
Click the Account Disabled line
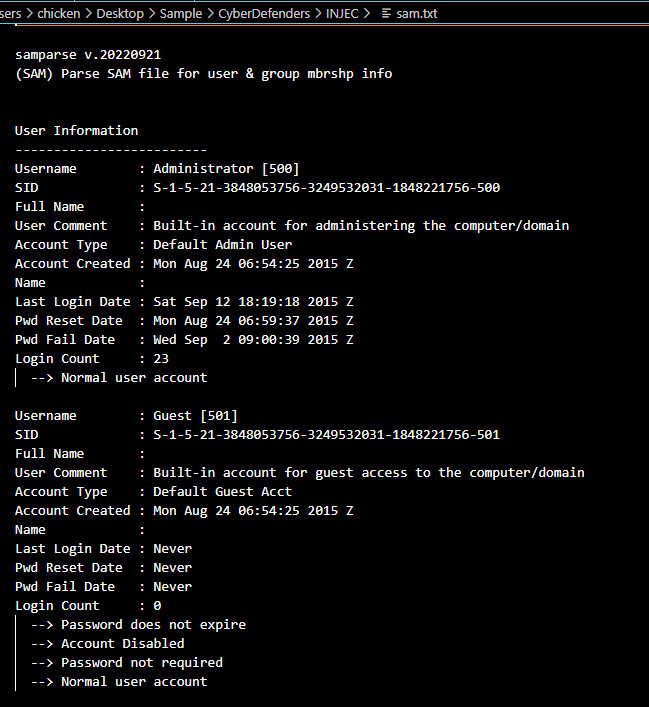122,643
